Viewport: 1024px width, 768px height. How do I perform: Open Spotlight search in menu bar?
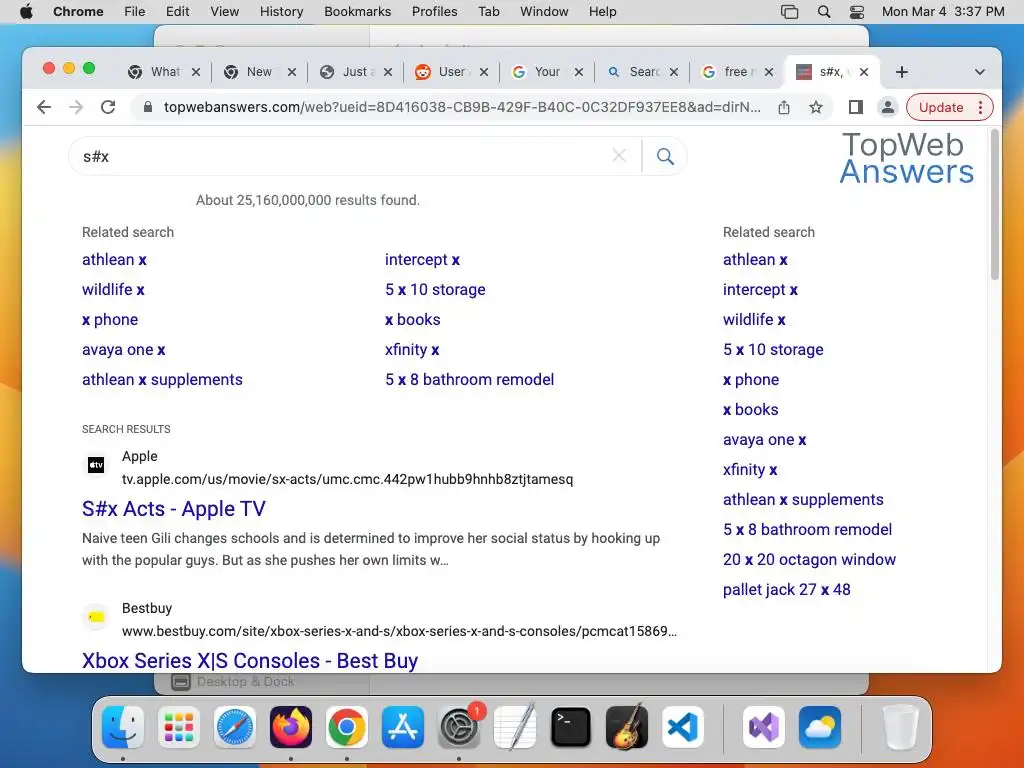click(x=824, y=11)
